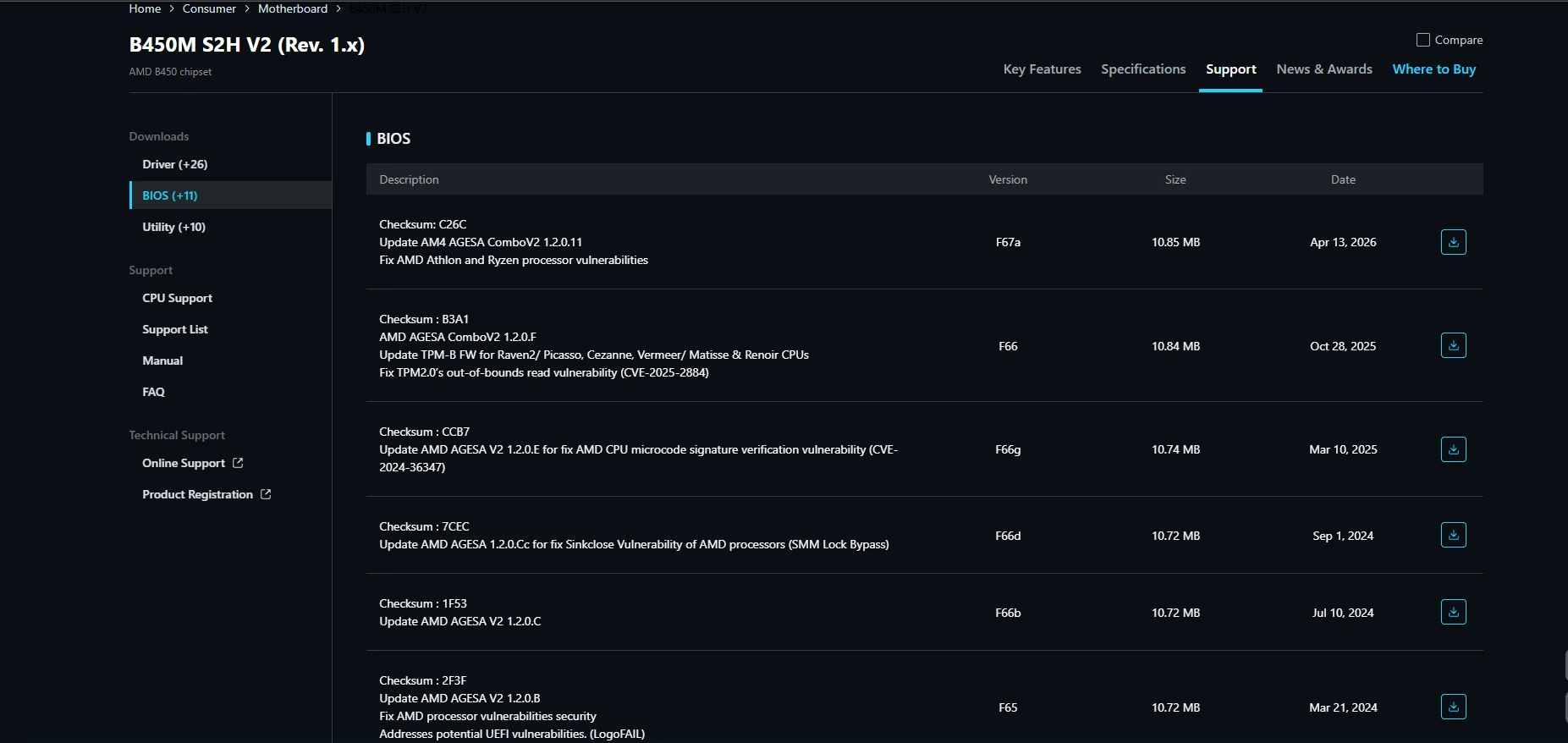Select the Support tab

tap(1230, 69)
